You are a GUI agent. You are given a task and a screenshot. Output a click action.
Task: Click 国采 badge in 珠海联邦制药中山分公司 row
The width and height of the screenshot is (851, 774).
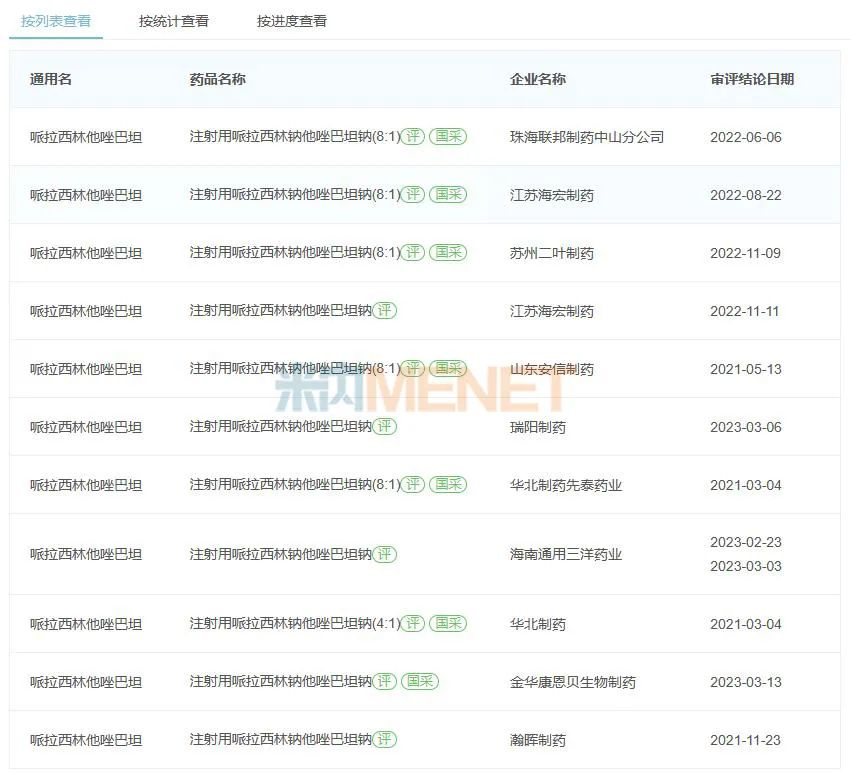pos(448,136)
